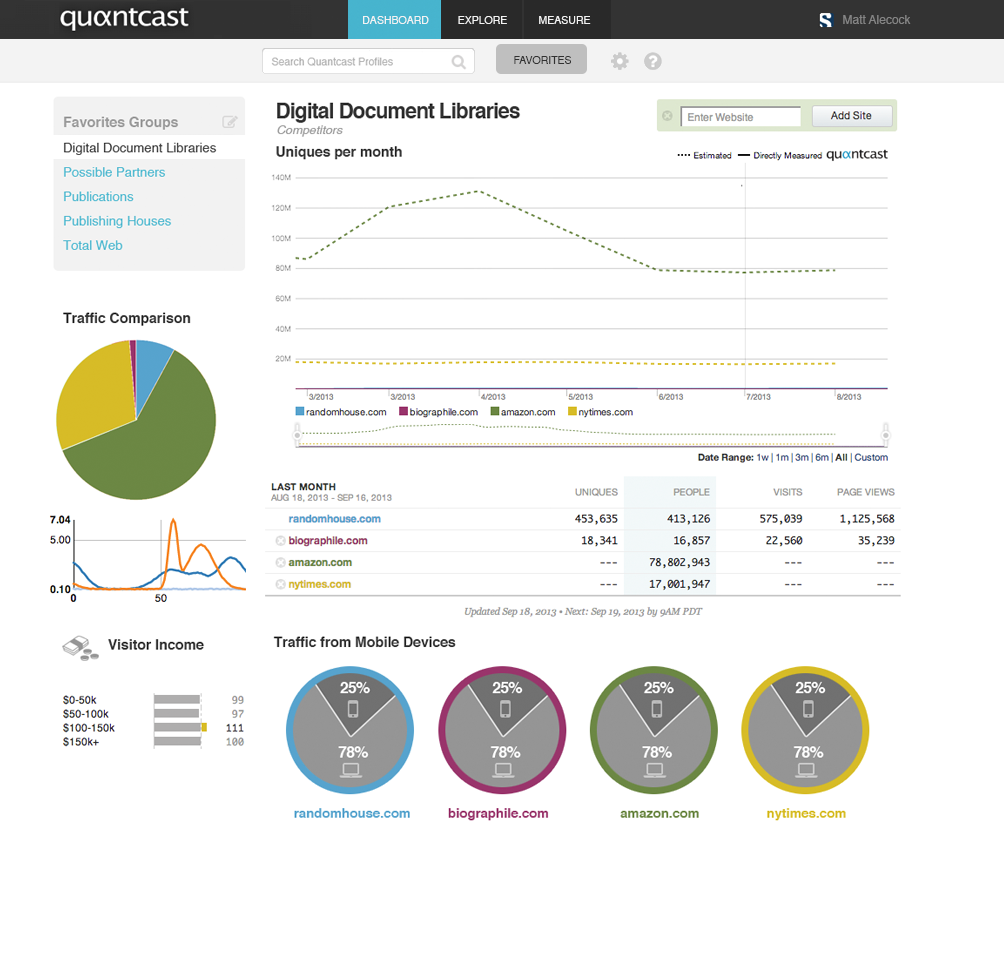Open the Explore tab
Viewport: 1004px width, 954px height.
pyautogui.click(x=482, y=20)
